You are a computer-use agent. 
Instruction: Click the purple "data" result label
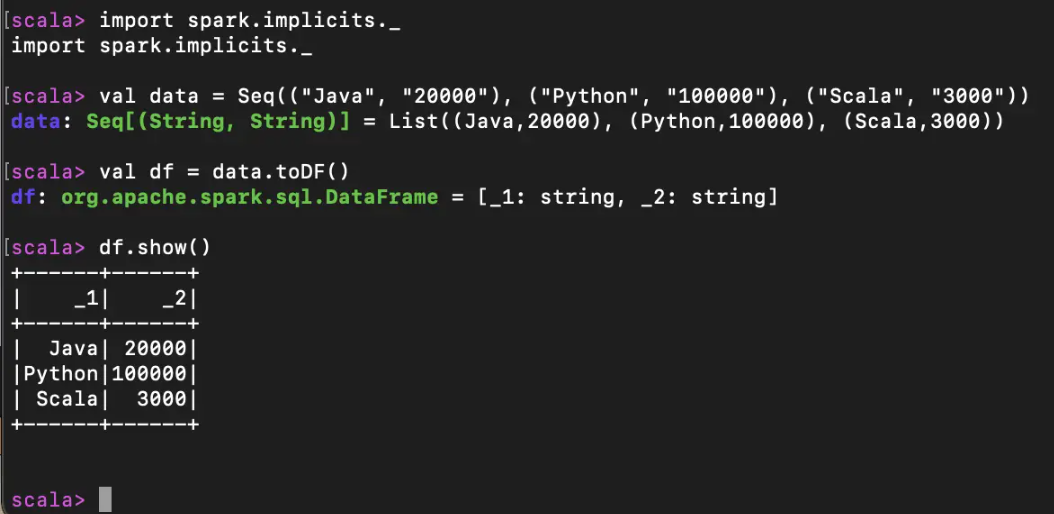tap(35, 122)
